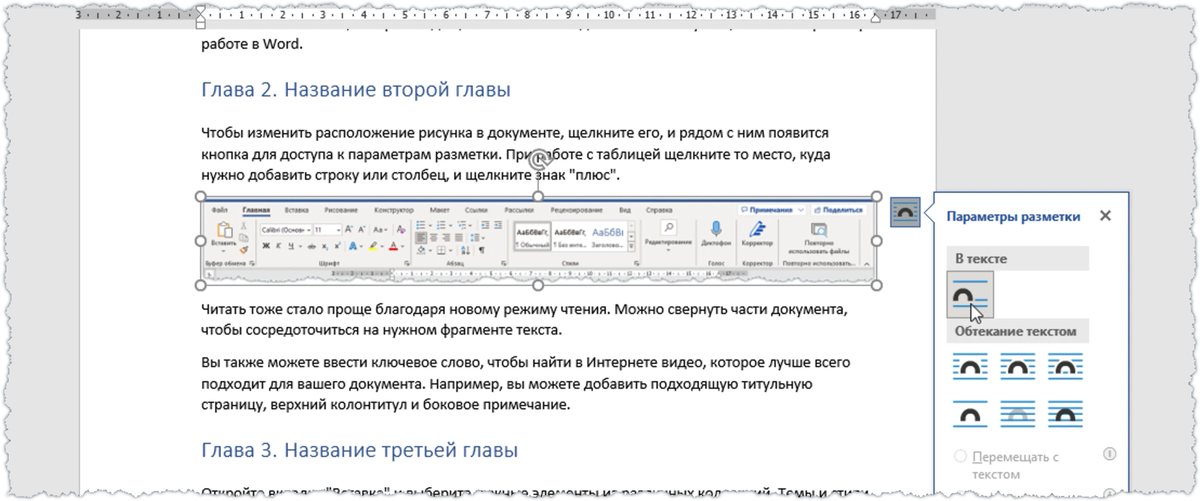Click the Обтекание текстом section label

point(1016,331)
